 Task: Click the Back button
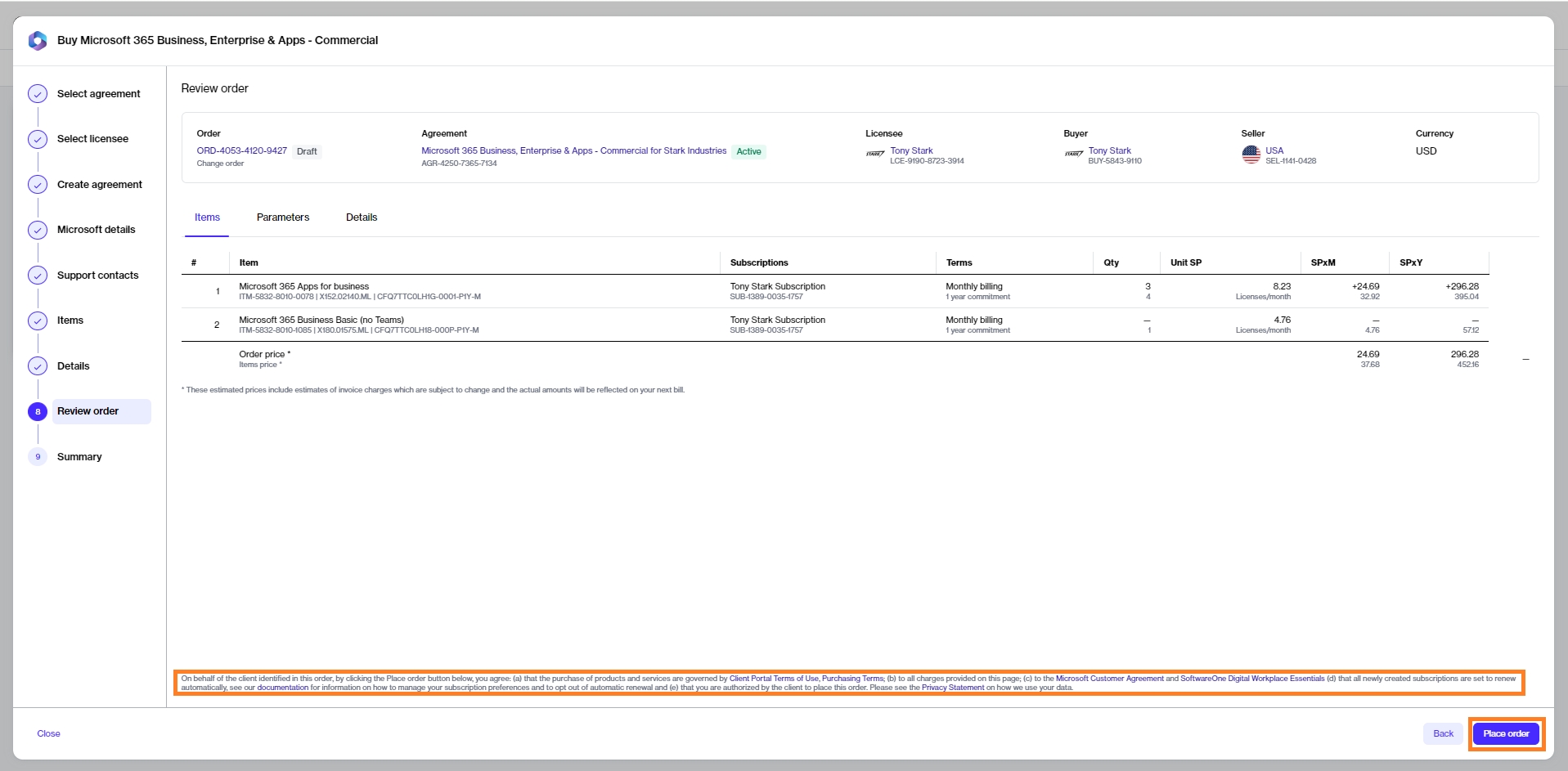[x=1443, y=733]
